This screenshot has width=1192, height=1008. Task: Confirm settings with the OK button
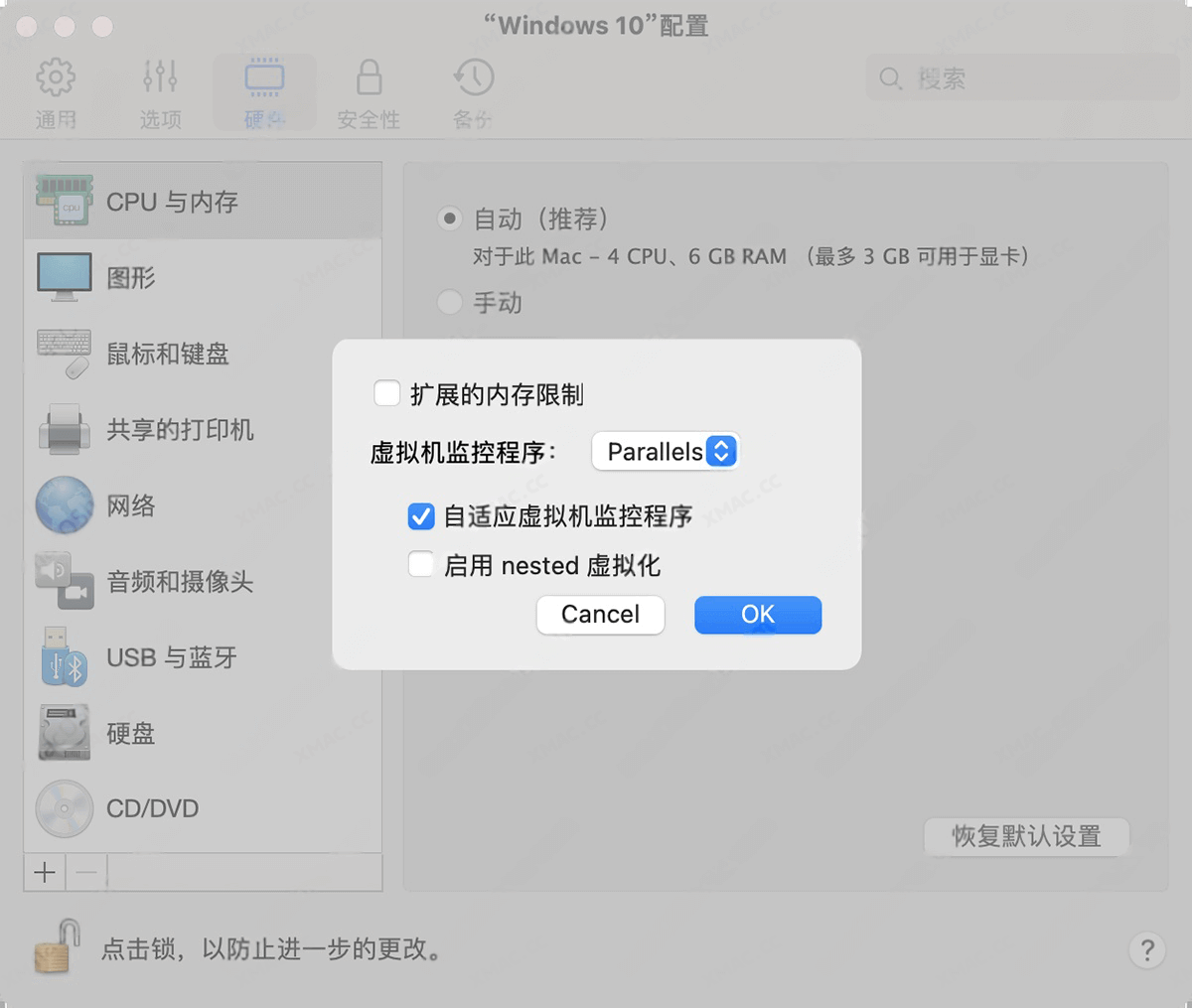pos(757,615)
